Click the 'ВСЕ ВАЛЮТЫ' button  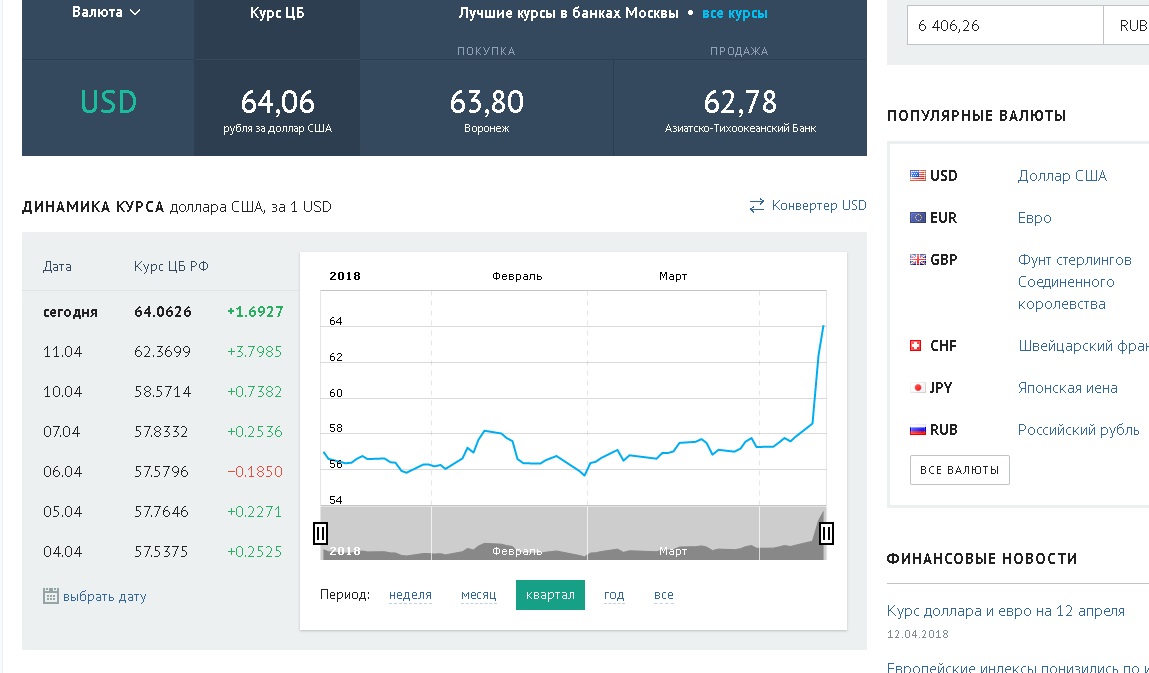[959, 470]
